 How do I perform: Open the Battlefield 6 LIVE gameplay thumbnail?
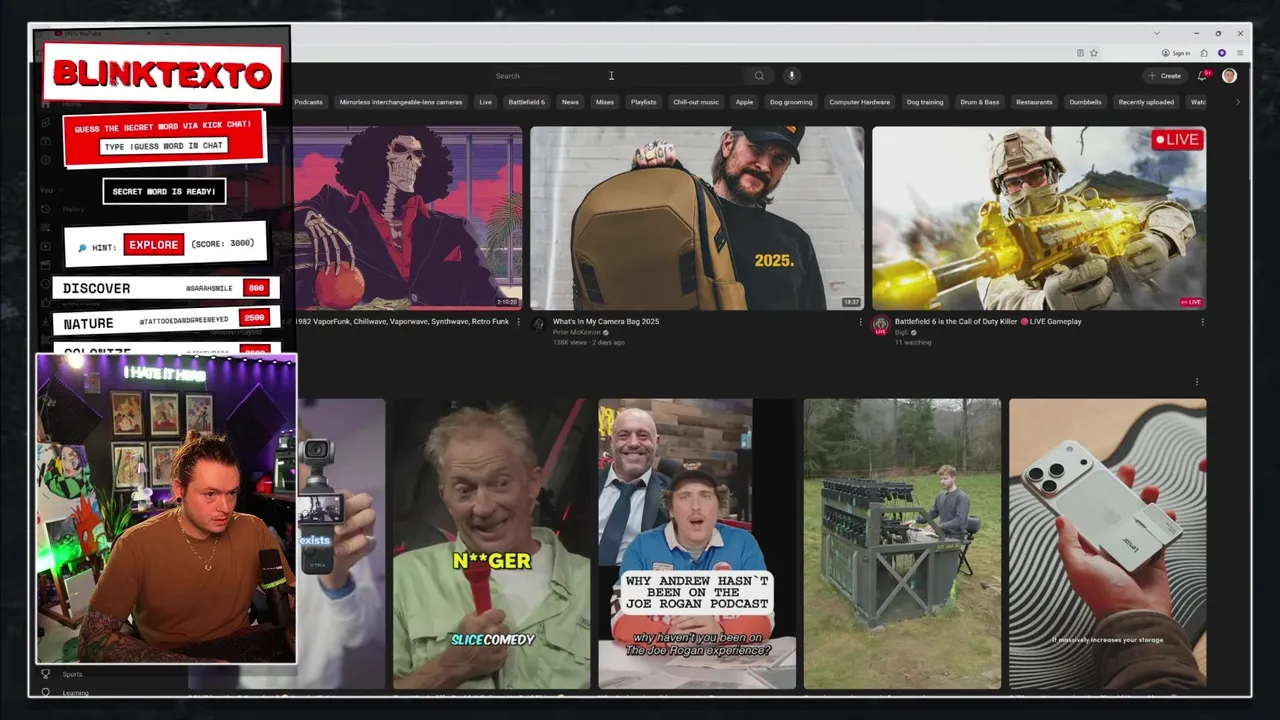[1039, 218]
